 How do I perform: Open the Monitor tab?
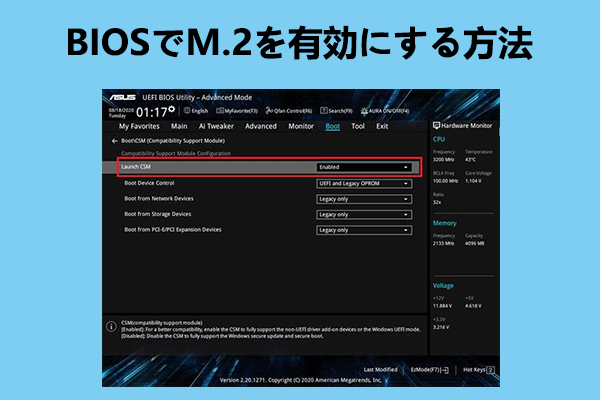point(301,126)
